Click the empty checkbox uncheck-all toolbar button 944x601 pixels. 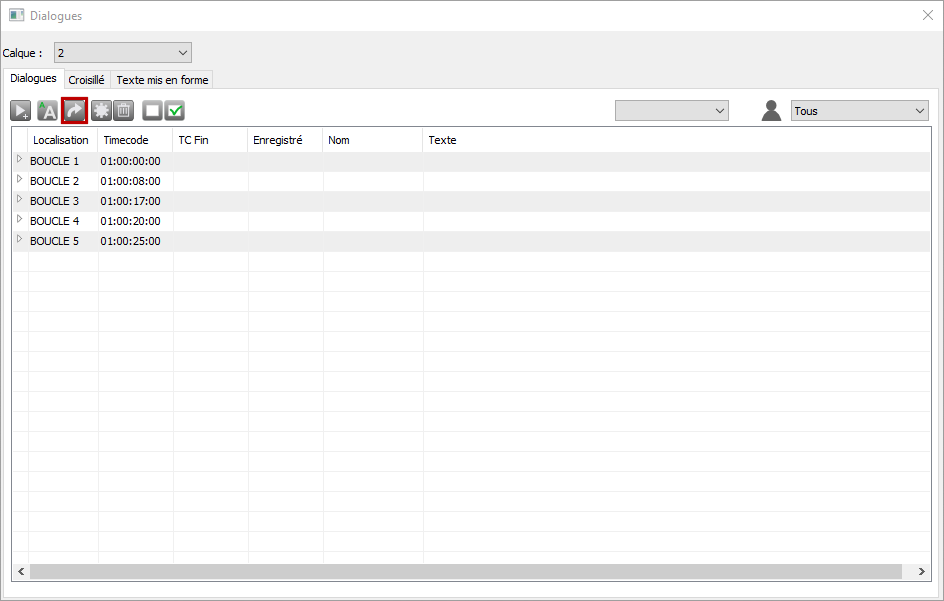coord(152,111)
